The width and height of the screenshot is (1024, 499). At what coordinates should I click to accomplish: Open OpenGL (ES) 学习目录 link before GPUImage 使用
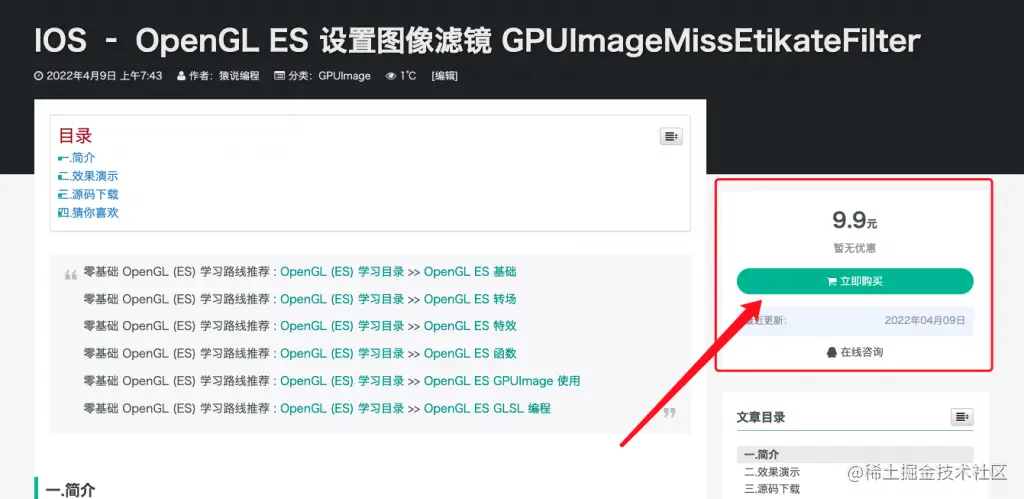342,381
